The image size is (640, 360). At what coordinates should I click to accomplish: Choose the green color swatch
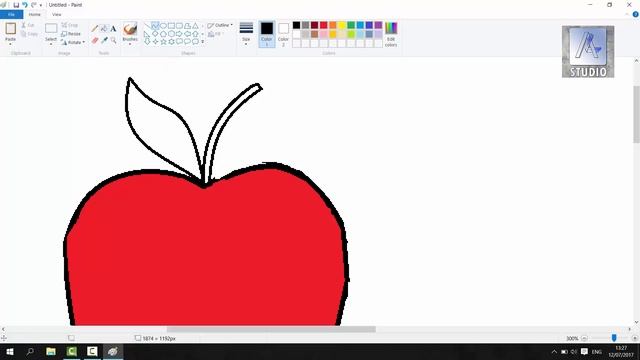coord(351,25)
